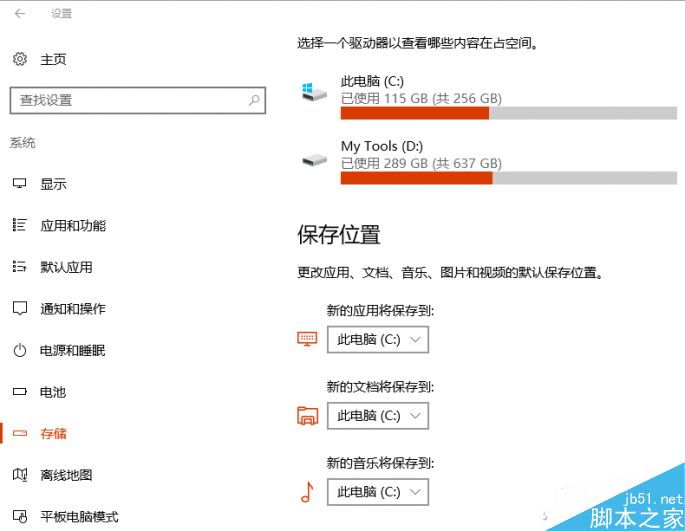Click the search magnifier icon

pos(255,100)
